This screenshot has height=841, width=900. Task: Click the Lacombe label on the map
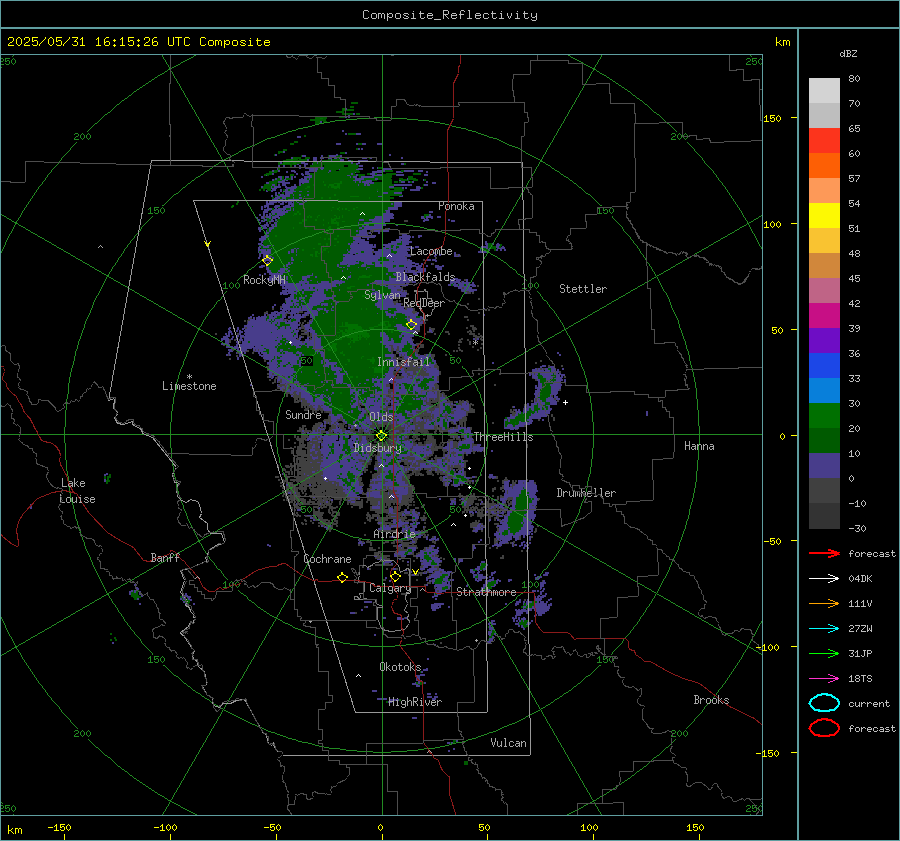pos(431,251)
